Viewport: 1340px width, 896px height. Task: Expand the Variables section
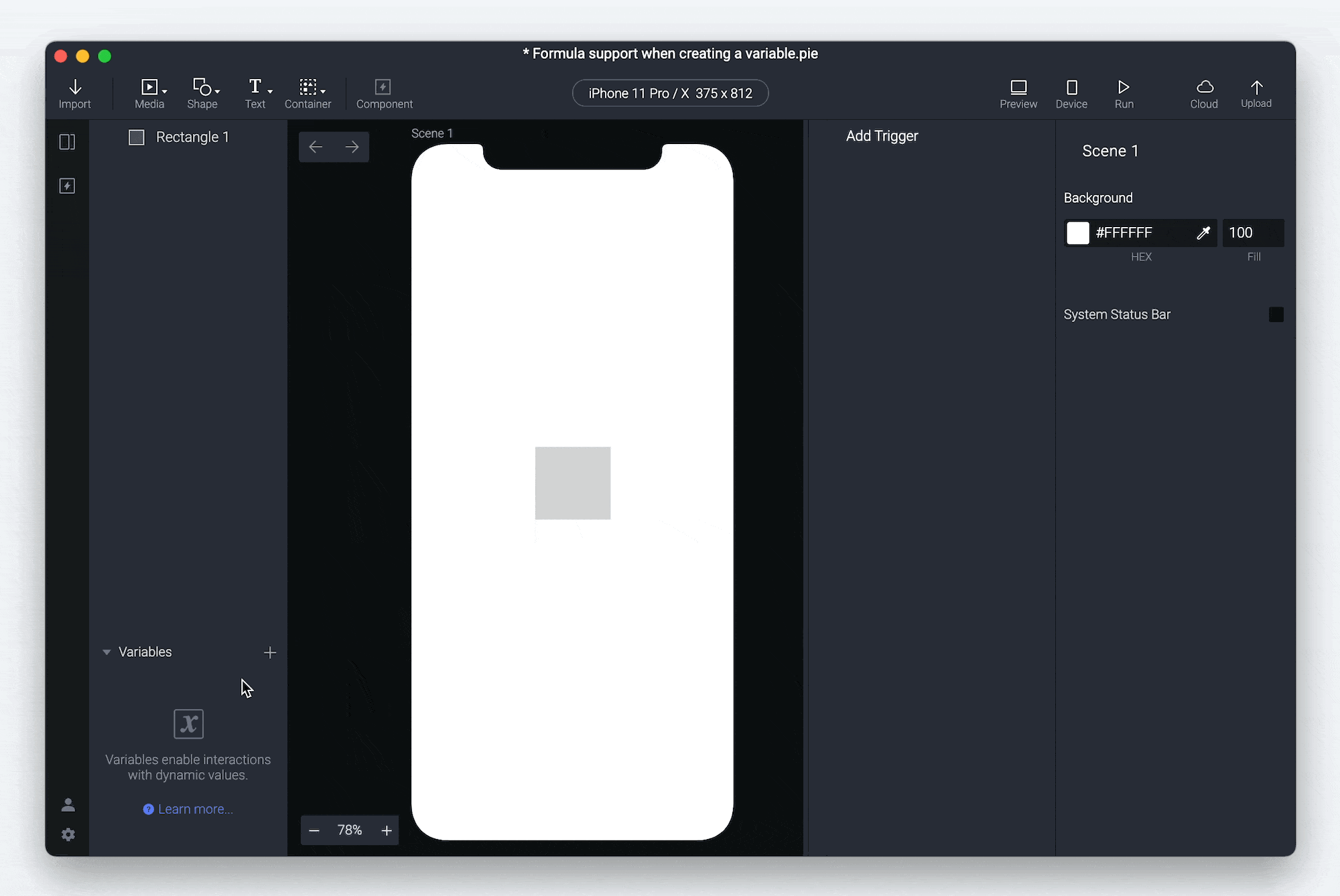tap(107, 651)
